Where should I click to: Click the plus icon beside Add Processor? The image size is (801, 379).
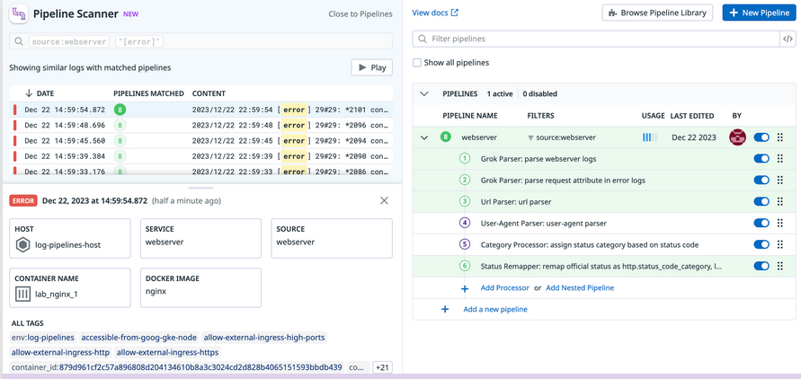pyautogui.click(x=465, y=289)
